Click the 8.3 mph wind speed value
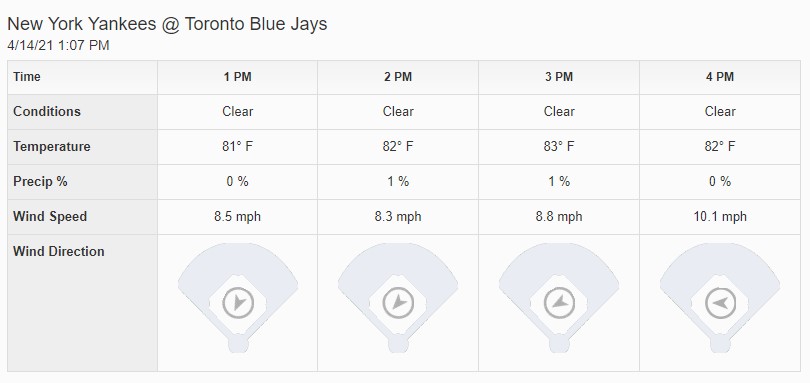This screenshot has height=383, width=810. (x=398, y=217)
